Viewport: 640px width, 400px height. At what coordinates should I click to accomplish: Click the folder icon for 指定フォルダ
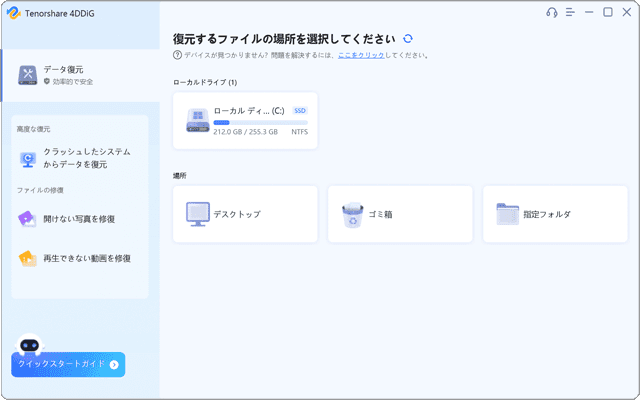pos(508,214)
